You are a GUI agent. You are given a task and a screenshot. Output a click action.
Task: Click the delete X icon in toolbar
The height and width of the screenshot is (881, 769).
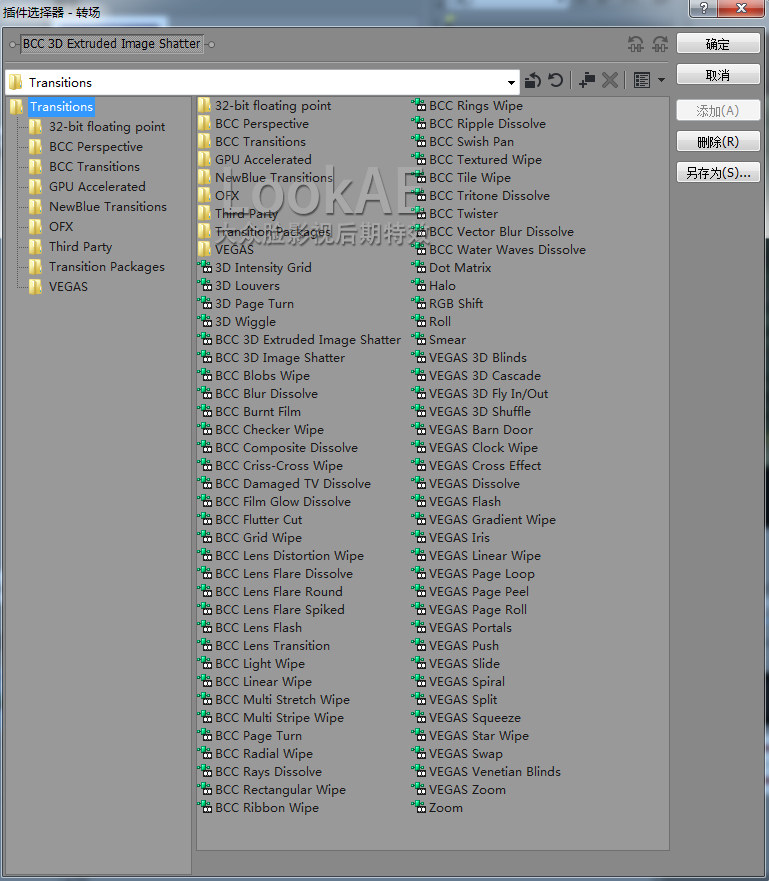(x=609, y=80)
